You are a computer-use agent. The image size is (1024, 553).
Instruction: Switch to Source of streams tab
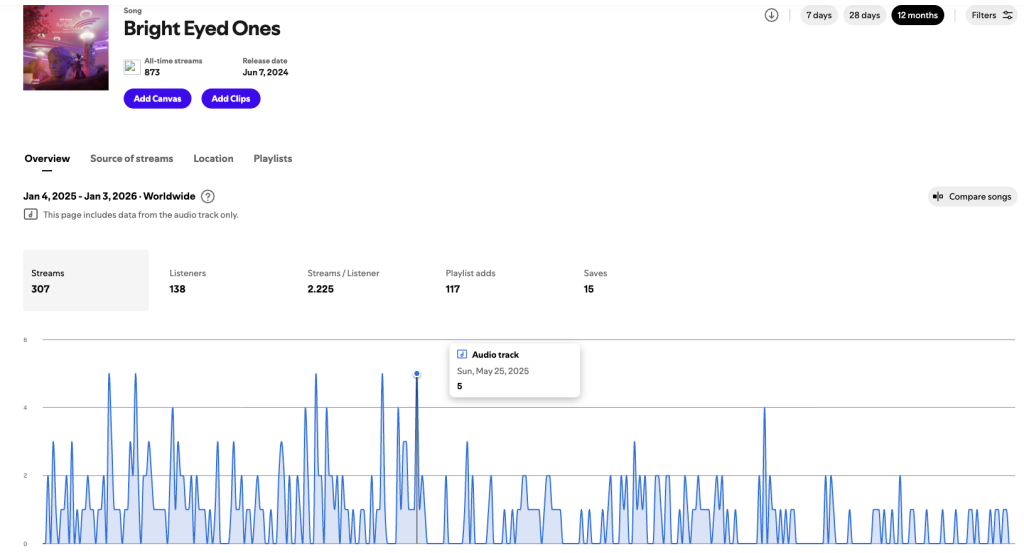click(131, 158)
